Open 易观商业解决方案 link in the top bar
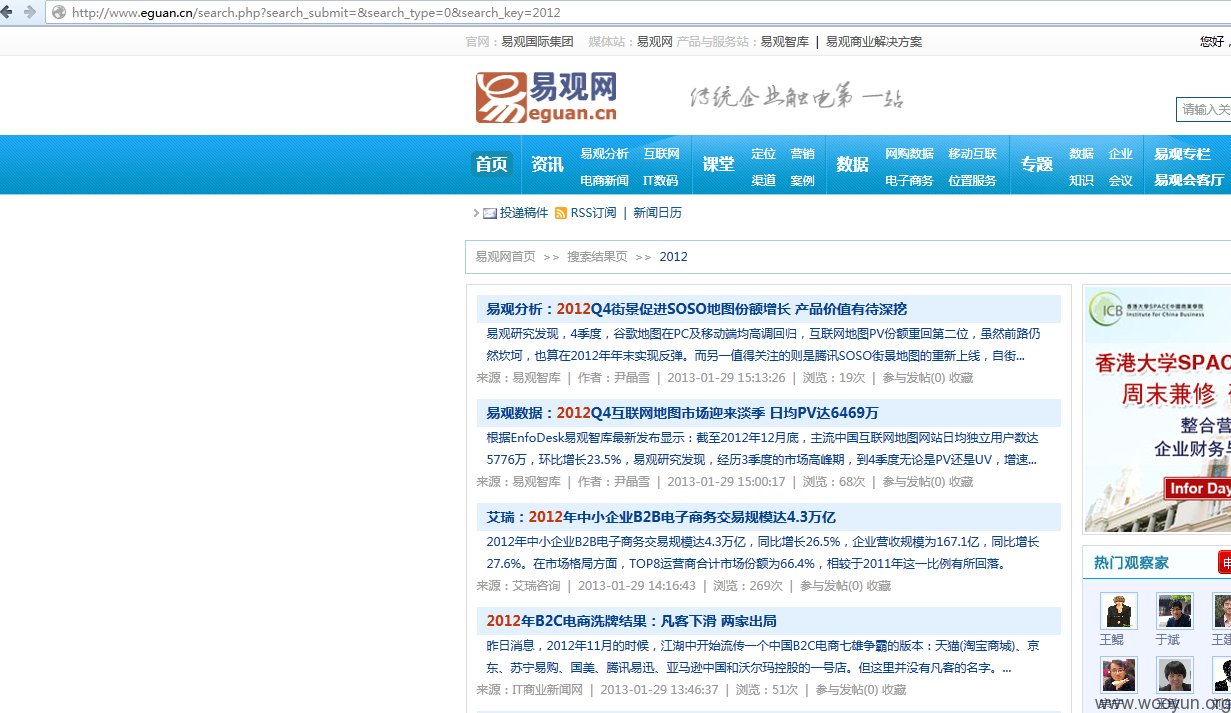The height and width of the screenshot is (713, 1231). point(874,42)
